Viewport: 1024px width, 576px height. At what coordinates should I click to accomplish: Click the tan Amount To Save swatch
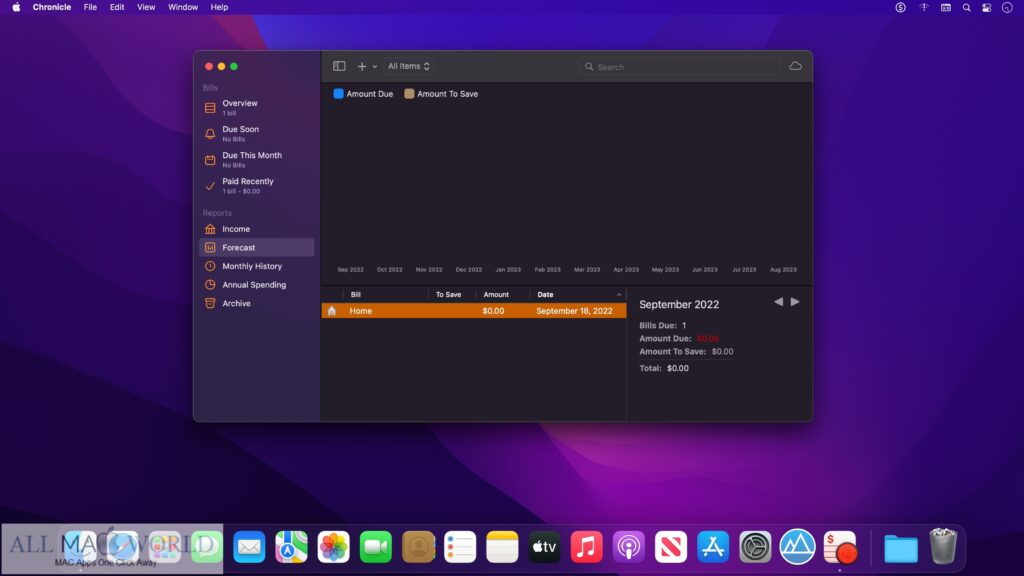coord(409,93)
